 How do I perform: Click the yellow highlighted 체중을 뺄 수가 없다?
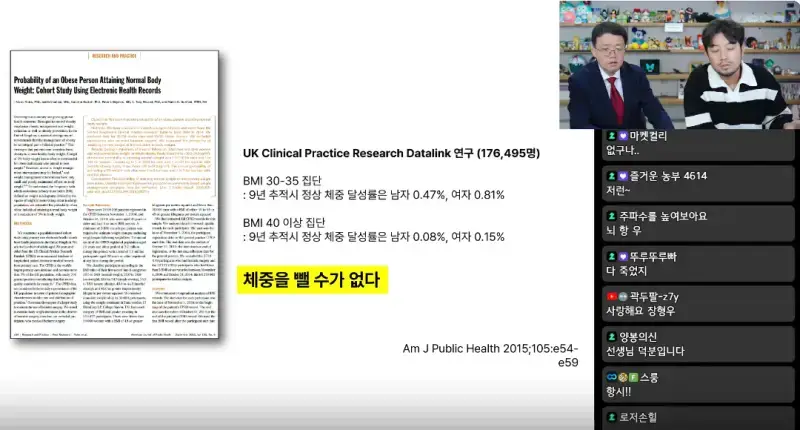click(x=312, y=280)
